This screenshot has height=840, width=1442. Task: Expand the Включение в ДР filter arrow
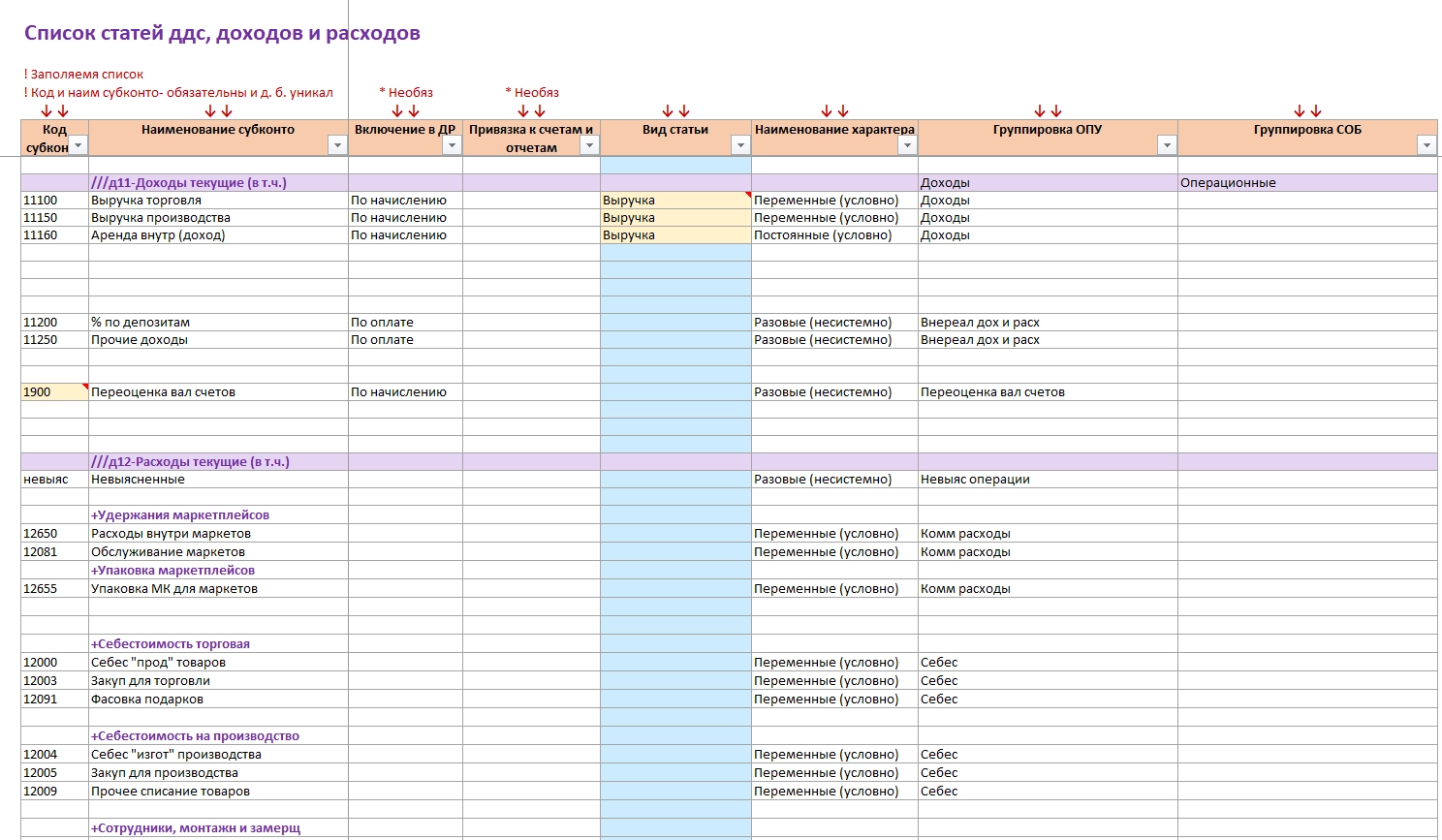coord(452,145)
